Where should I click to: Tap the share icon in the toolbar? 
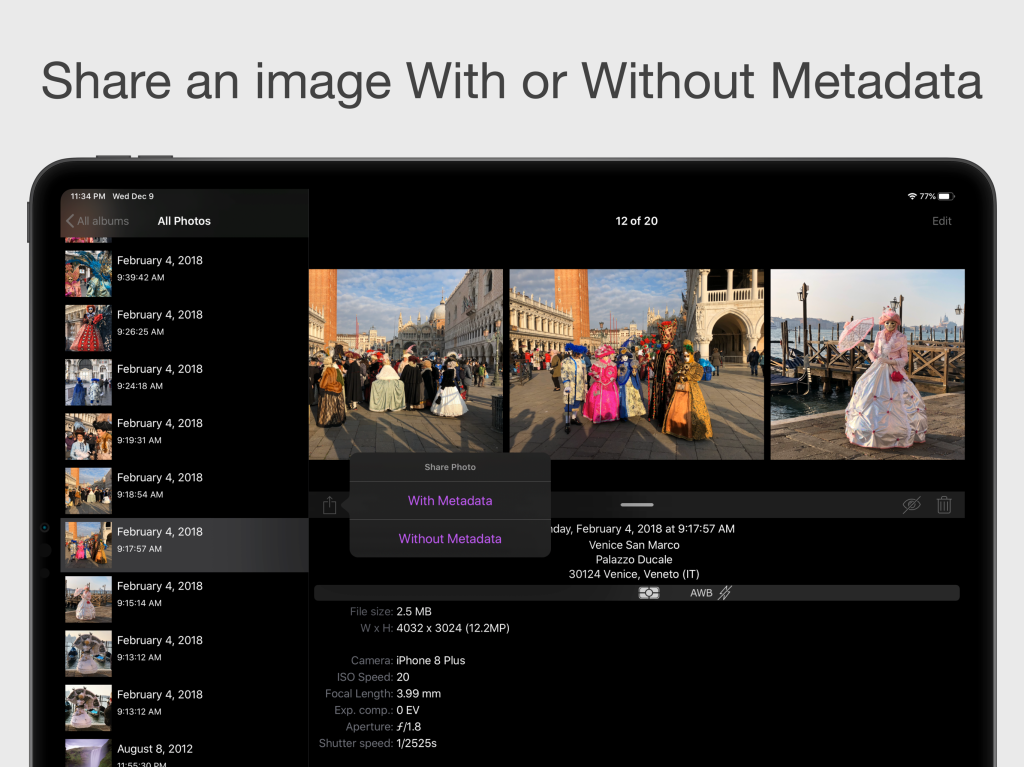tap(329, 505)
